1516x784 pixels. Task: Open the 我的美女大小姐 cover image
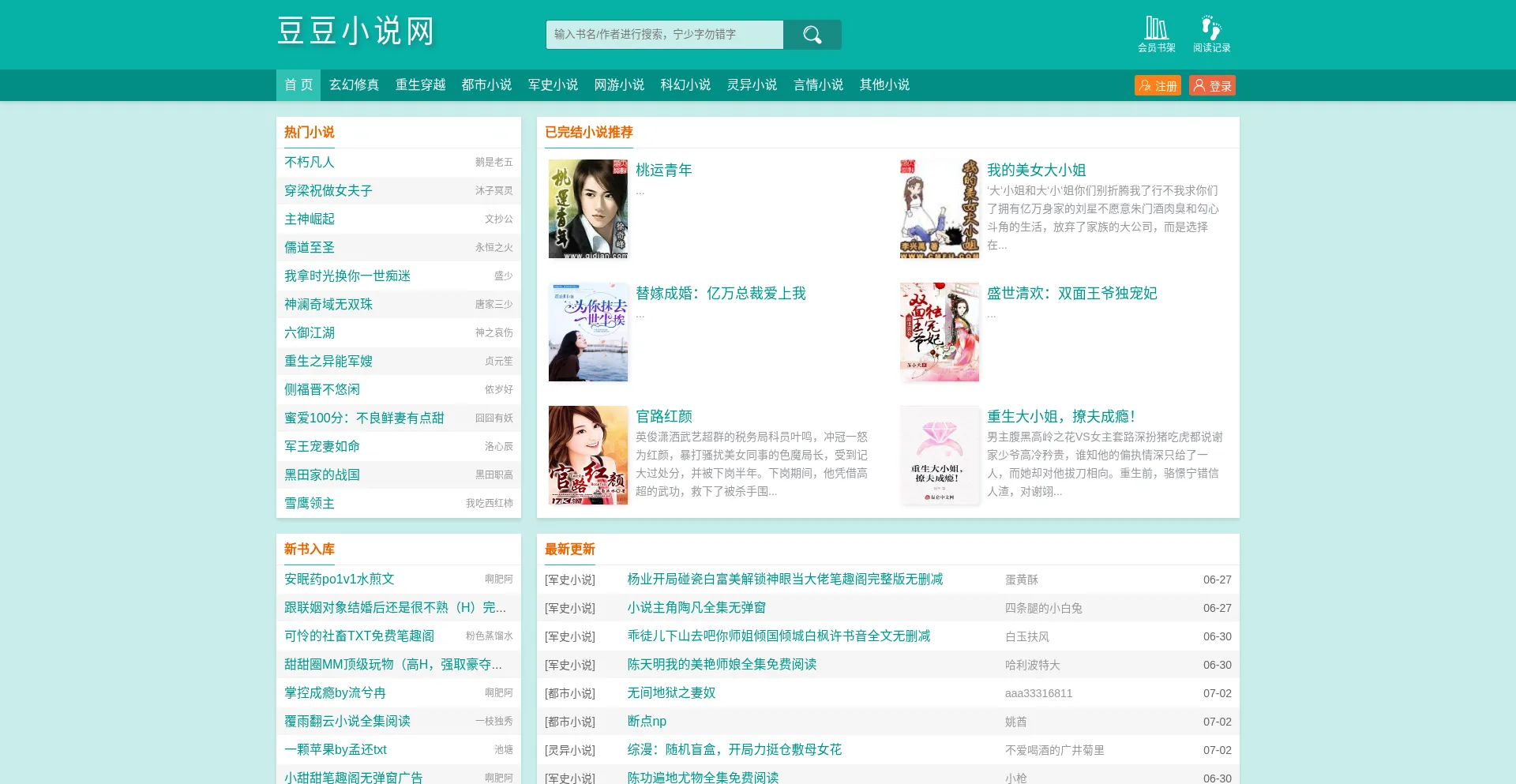click(940, 209)
